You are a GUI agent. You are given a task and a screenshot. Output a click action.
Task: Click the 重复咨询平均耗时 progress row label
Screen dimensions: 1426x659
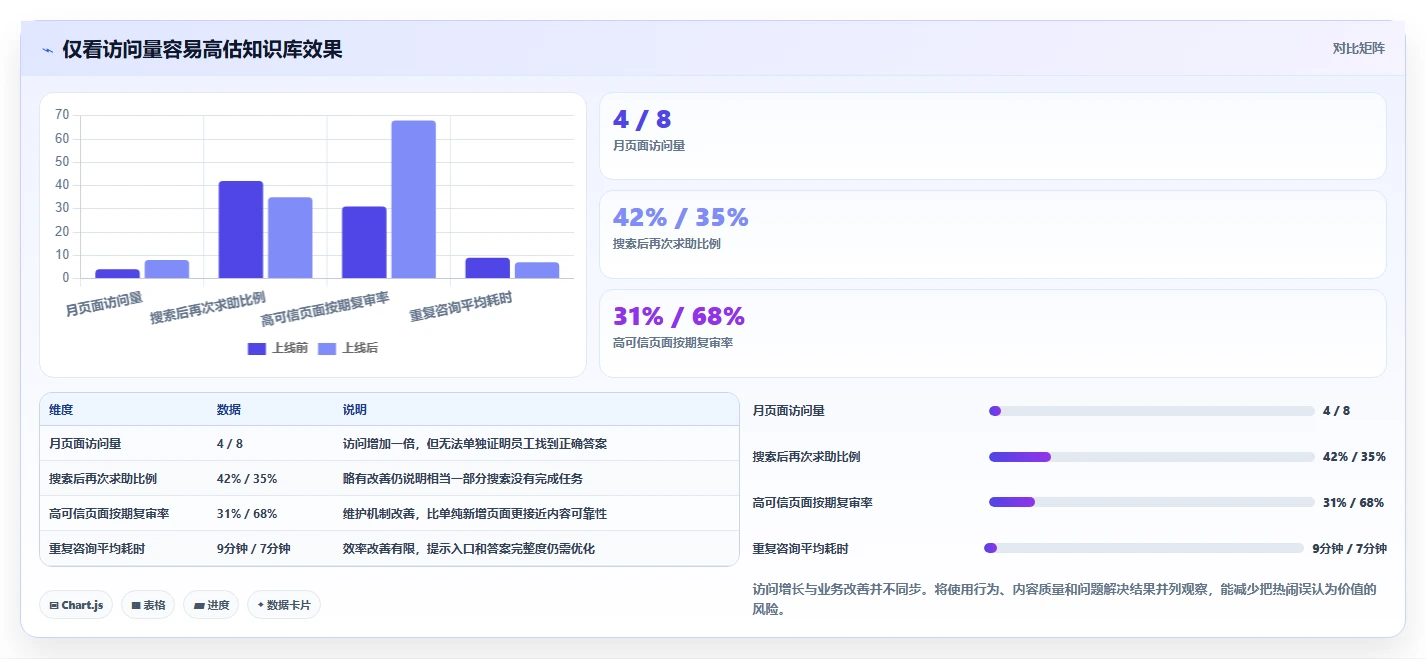(x=801, y=548)
